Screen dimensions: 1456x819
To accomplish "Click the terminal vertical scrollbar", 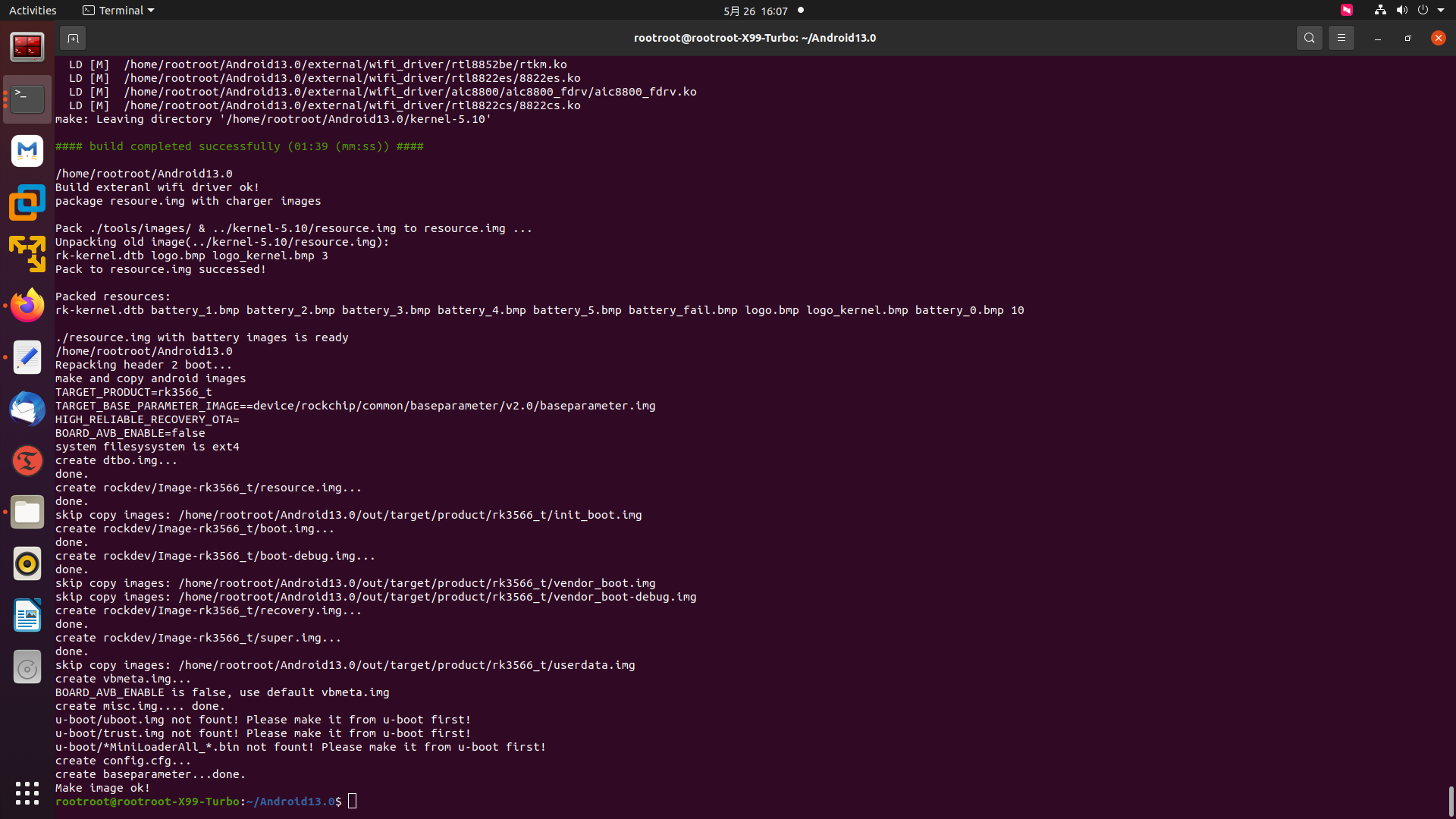I will click(1451, 801).
